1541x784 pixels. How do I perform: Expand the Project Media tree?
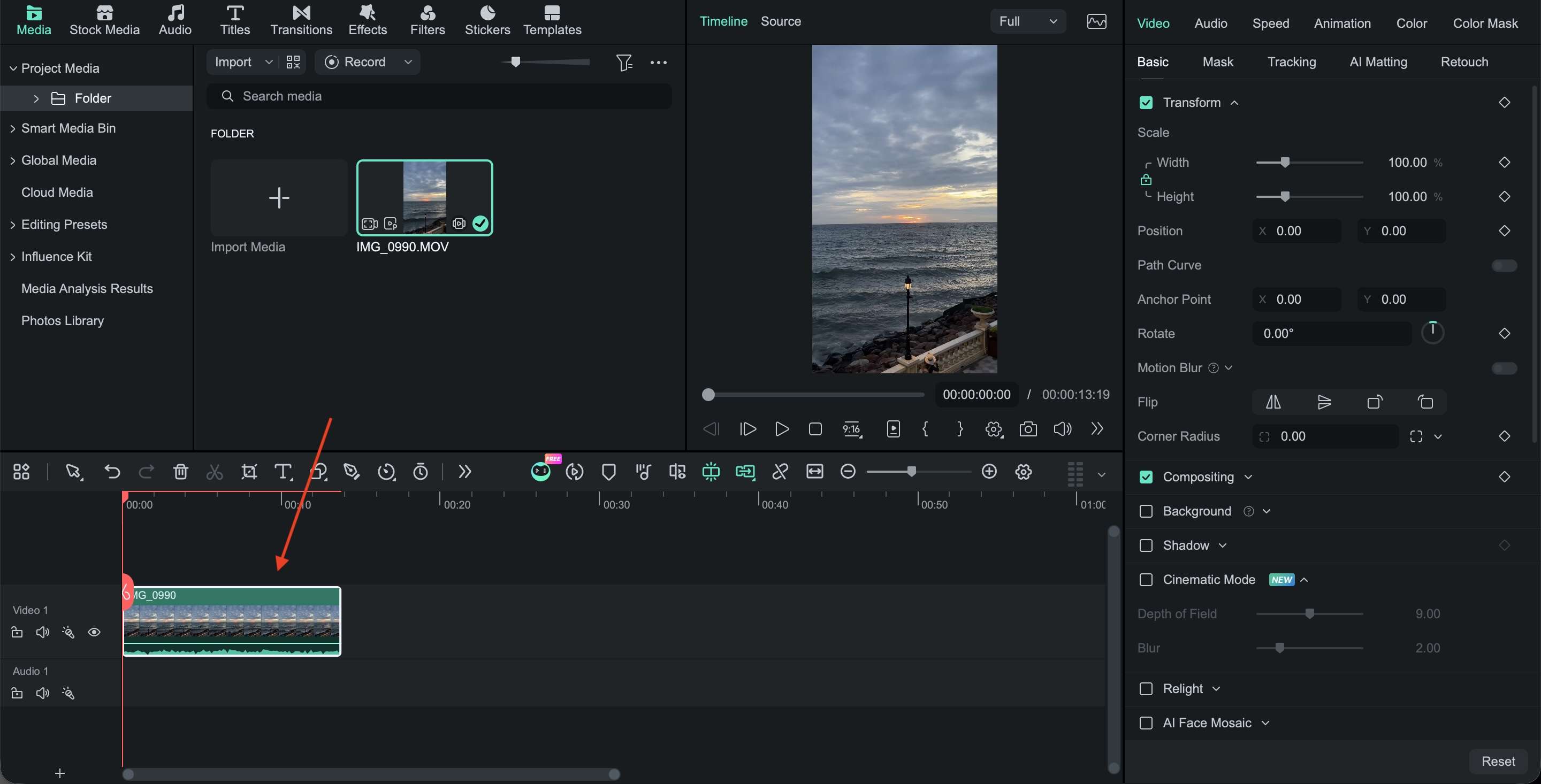pos(12,68)
